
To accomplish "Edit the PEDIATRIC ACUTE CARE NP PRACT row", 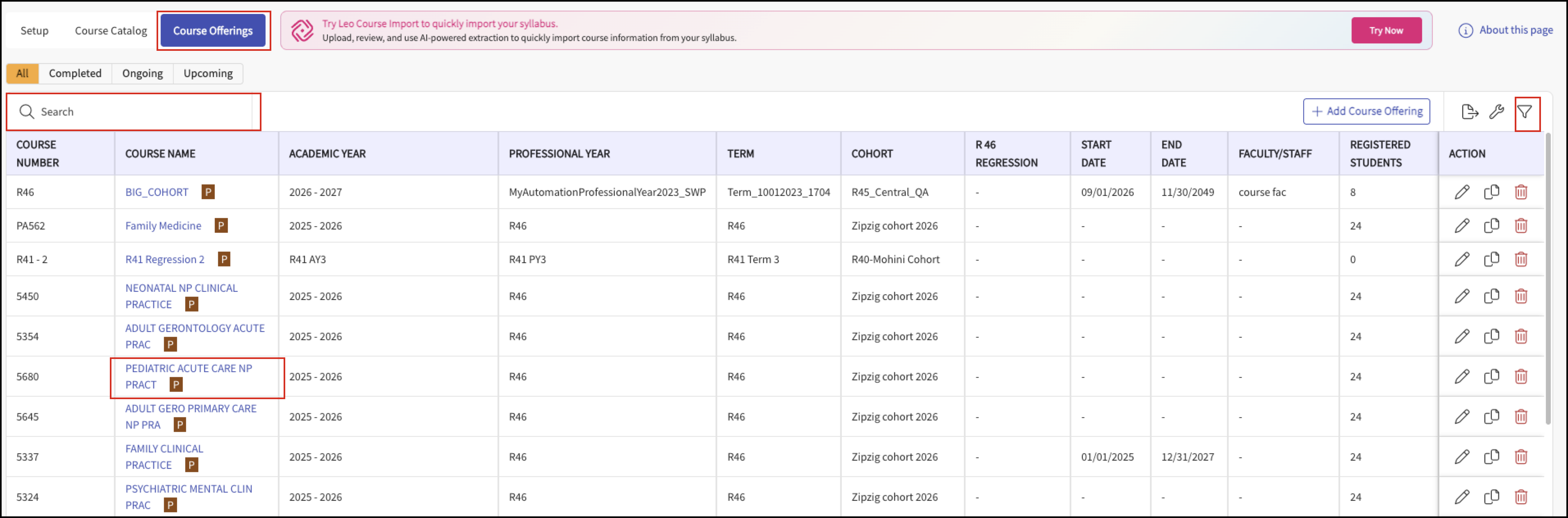I will click(x=1462, y=377).
